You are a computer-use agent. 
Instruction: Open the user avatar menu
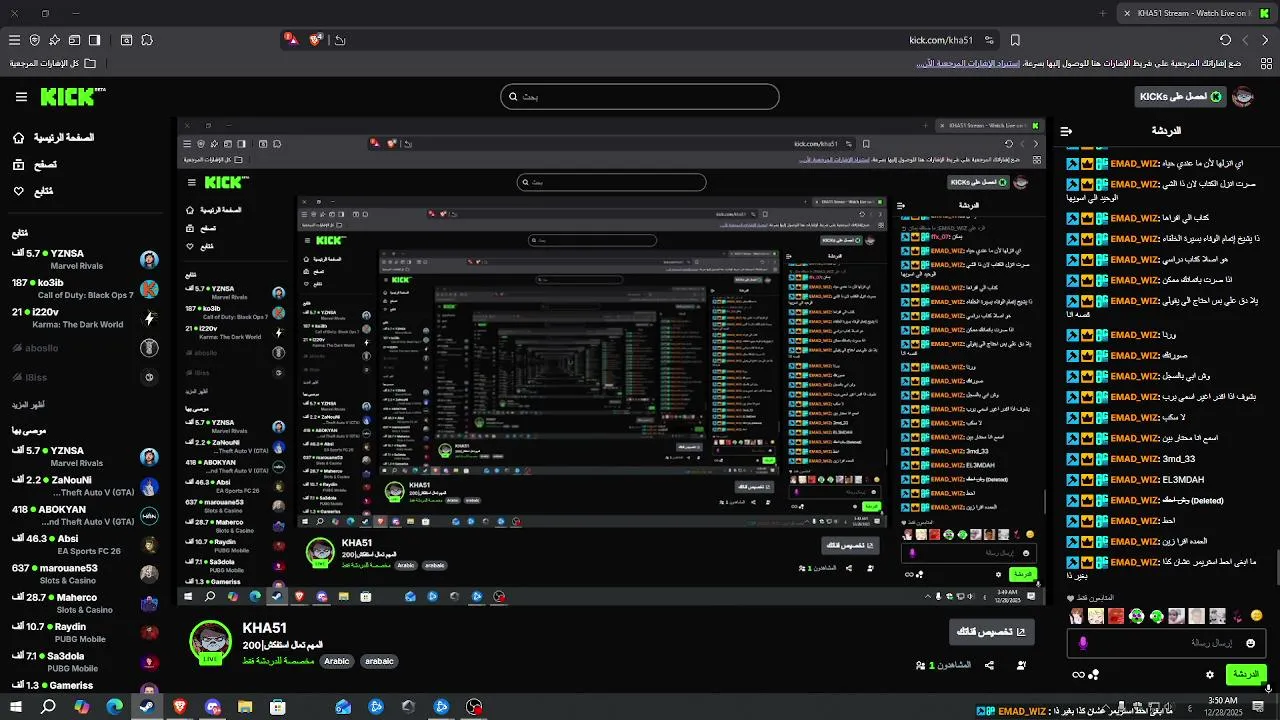pyautogui.click(x=1243, y=97)
